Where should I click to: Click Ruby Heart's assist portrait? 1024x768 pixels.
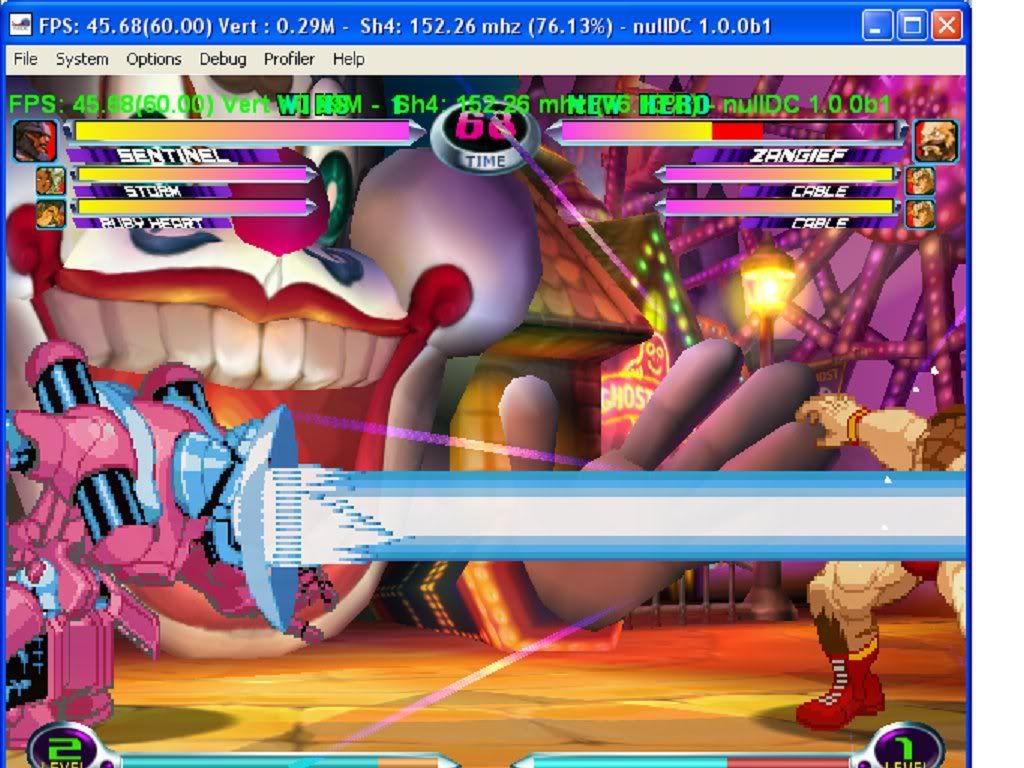pyautogui.click(x=51, y=214)
